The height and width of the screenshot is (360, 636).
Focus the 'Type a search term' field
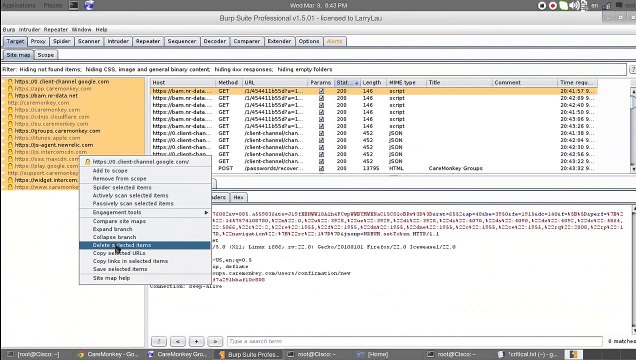415,341
